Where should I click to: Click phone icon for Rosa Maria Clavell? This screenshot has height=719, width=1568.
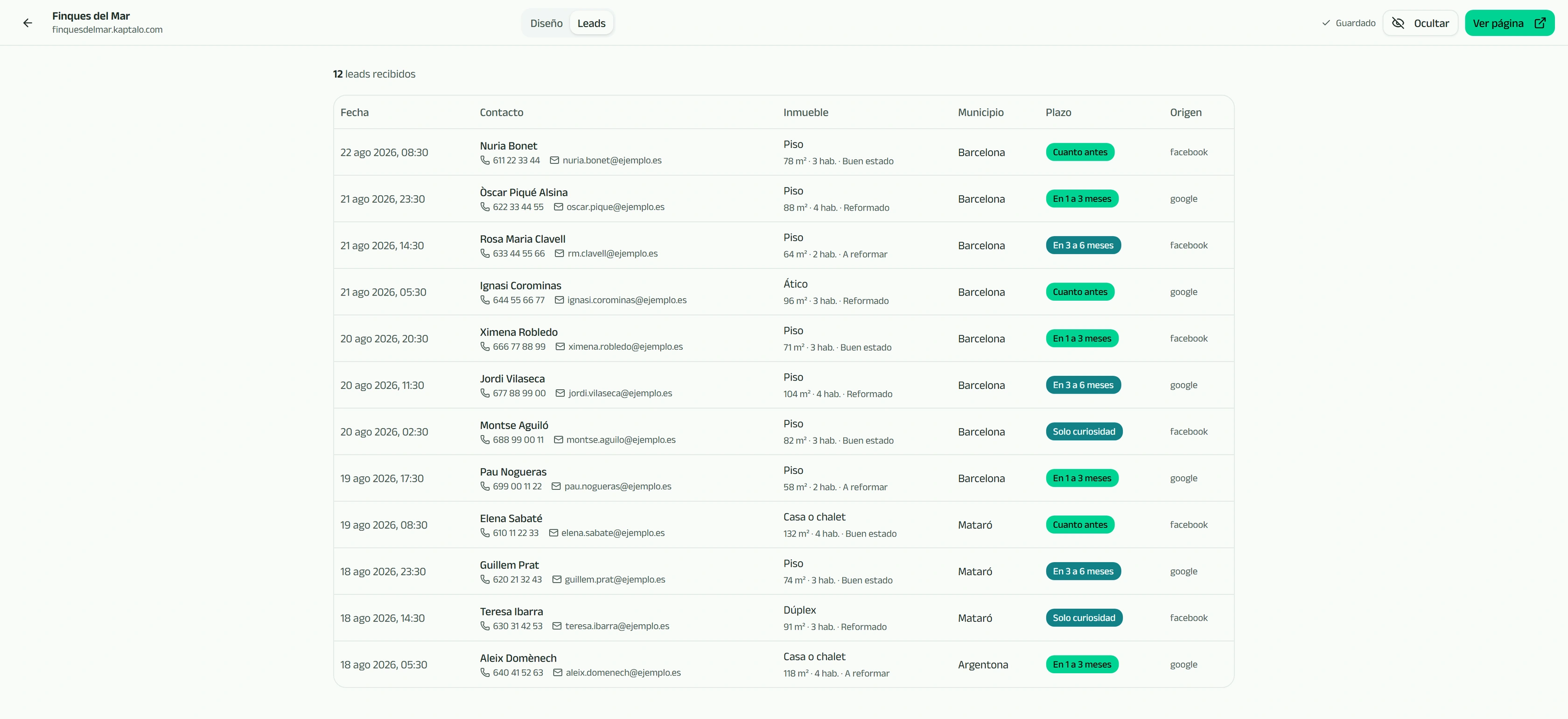click(x=485, y=253)
